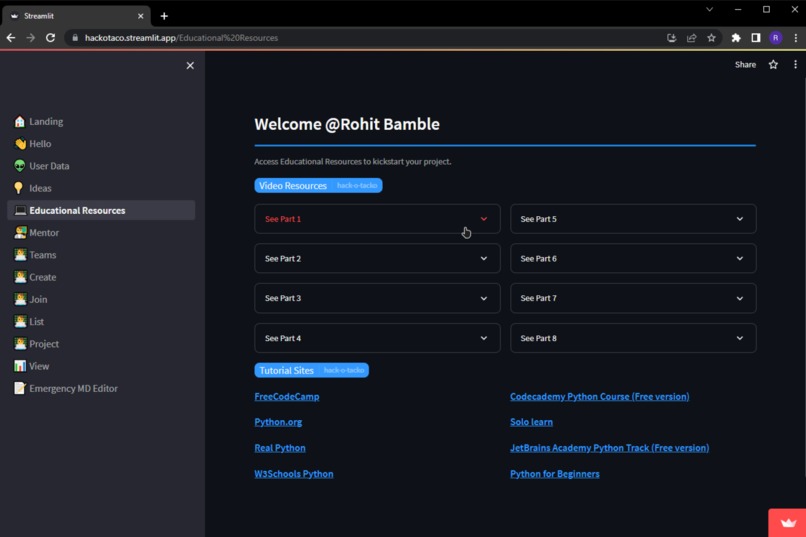Image resolution: width=806 pixels, height=537 pixels.
Task: Open the Mentor page in sidebar
Action: click(101, 233)
